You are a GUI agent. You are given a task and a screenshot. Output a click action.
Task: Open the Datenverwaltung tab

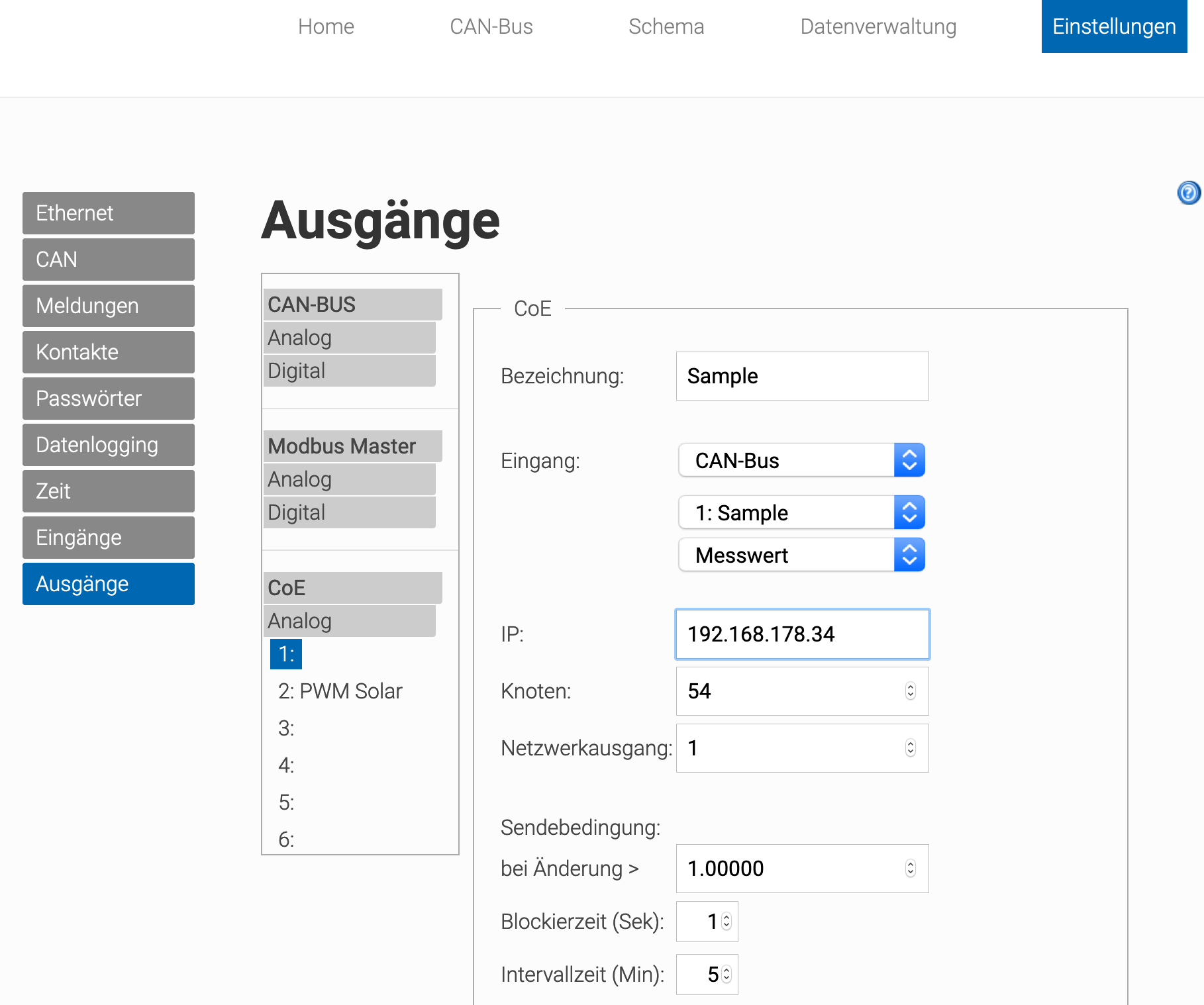pyautogui.click(x=878, y=26)
